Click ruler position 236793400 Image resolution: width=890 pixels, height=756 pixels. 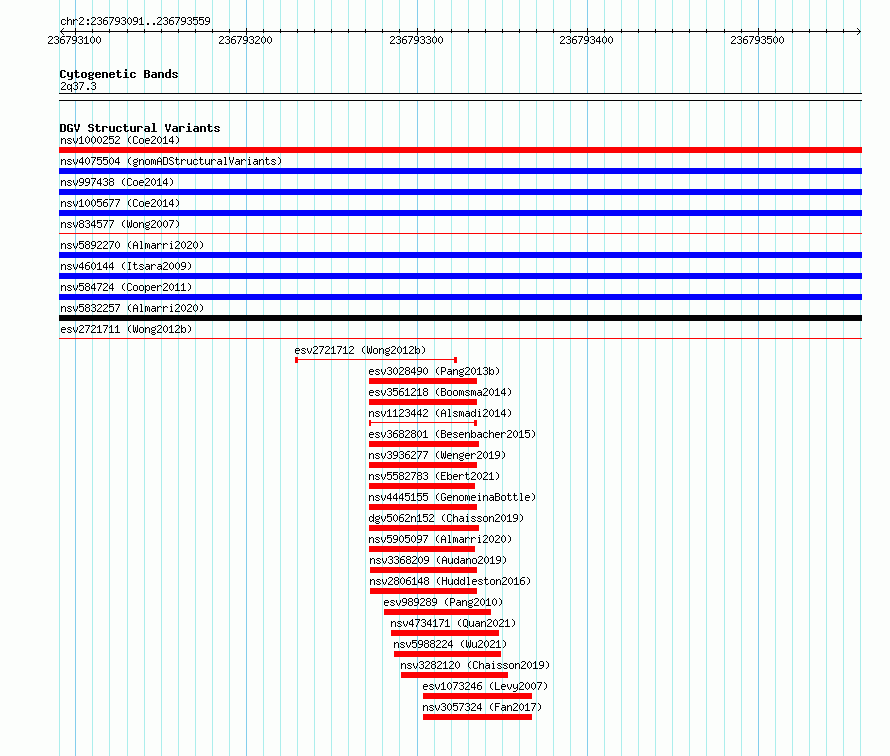tap(586, 40)
